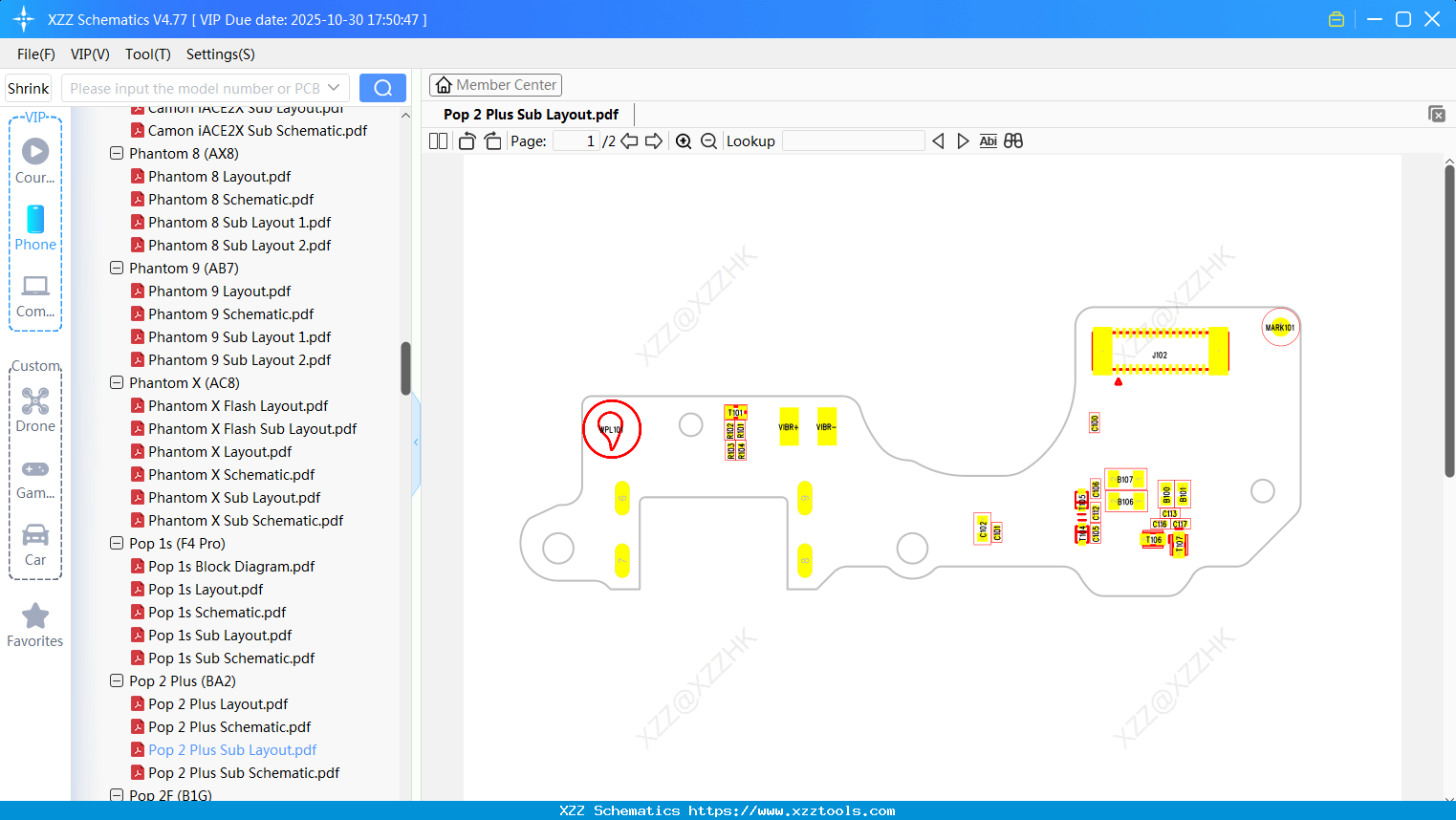1456x820 pixels.
Task: Click the VIBR+ pad on the layout
Action: click(789, 427)
